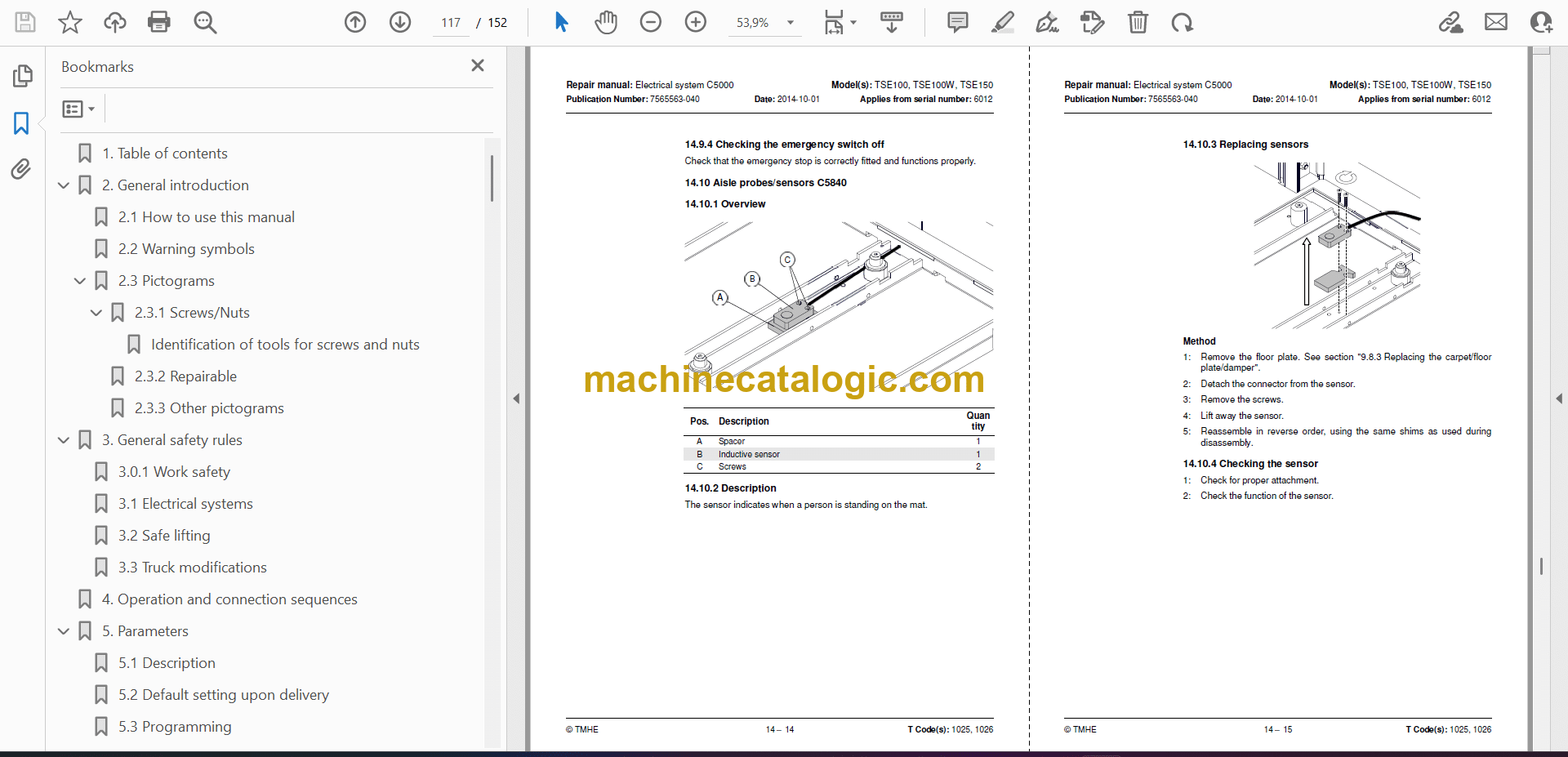Click the current page number field
1568x757 pixels.
pos(451,23)
